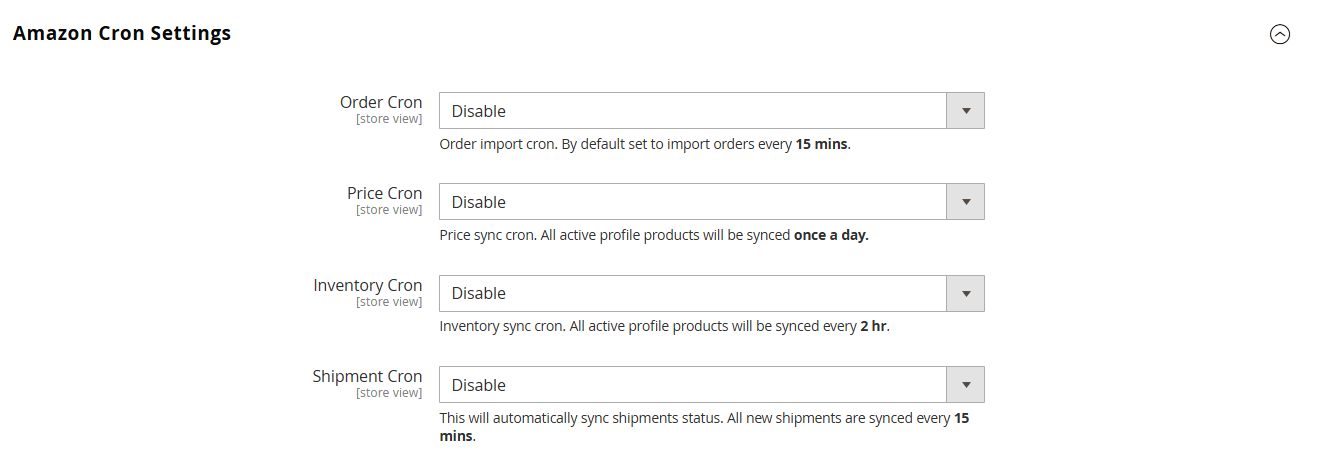Image resolution: width=1322 pixels, height=473 pixels.
Task: Open the Shipment Cron dropdown field
Action: [693, 385]
